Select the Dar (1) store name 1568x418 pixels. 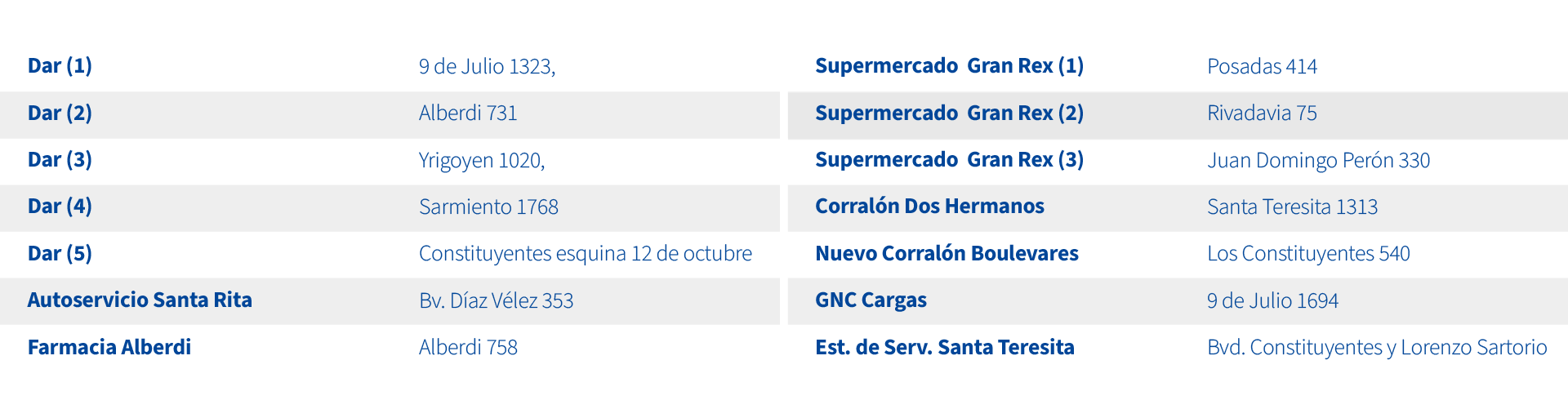pos(60,66)
